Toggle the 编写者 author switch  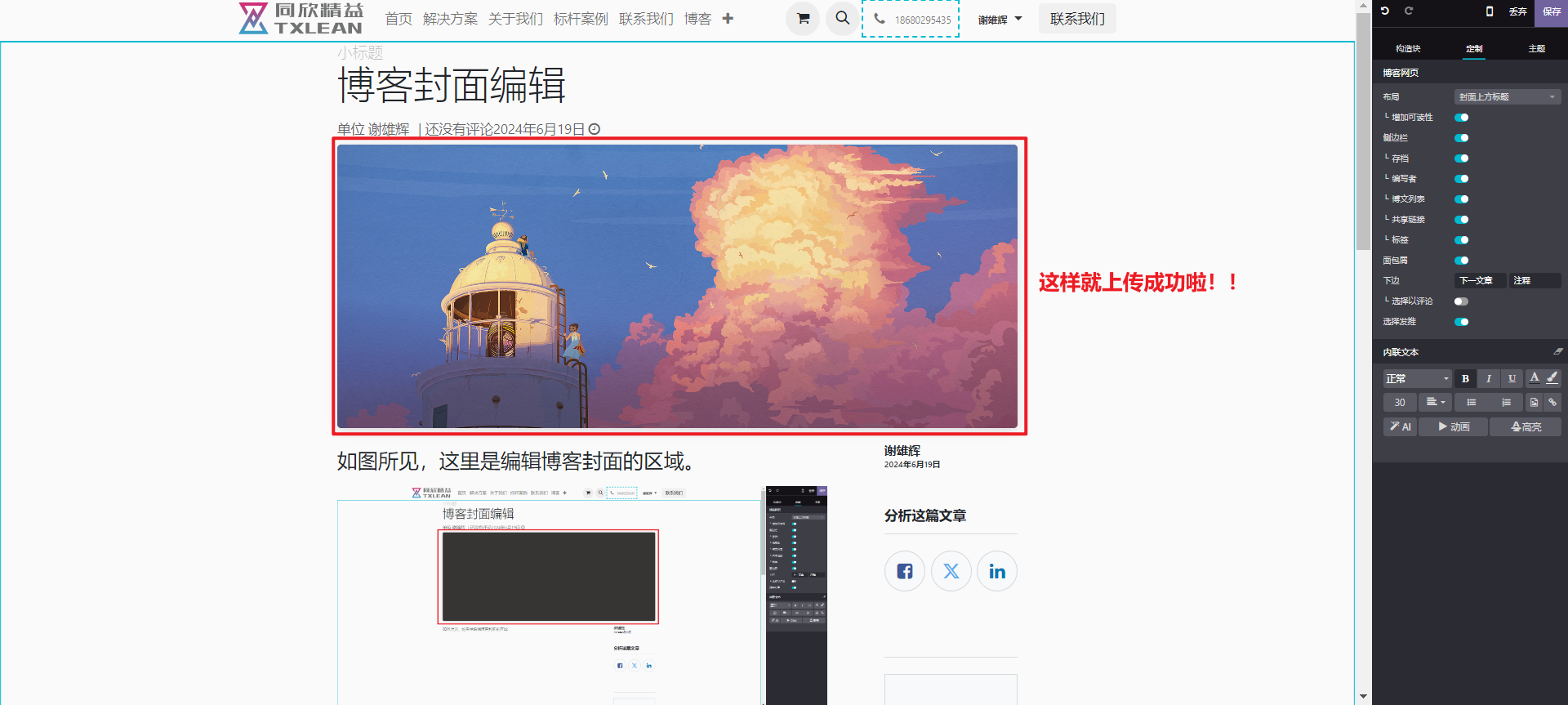(1462, 179)
